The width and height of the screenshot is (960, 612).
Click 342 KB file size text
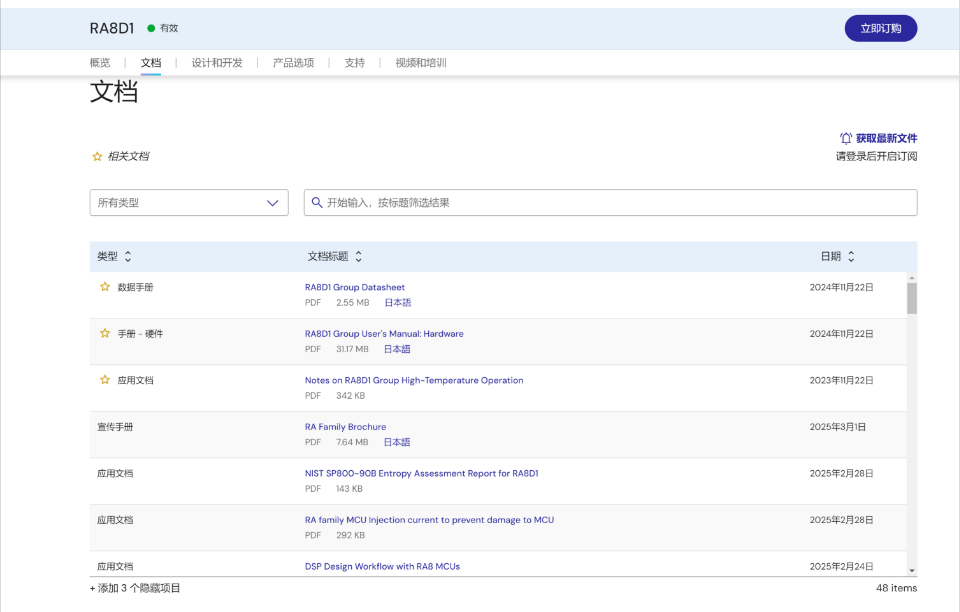350,395
